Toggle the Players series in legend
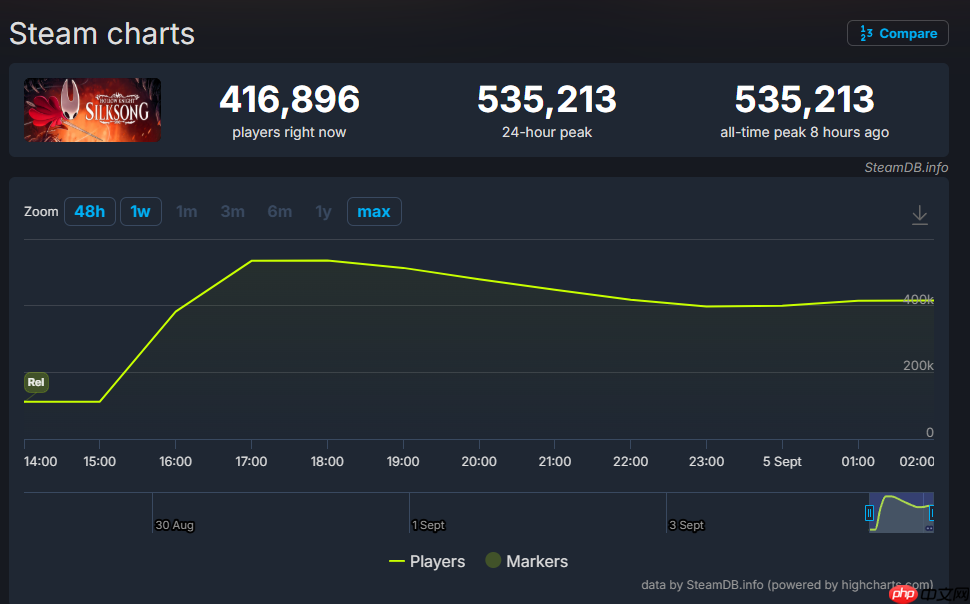Image resolution: width=970 pixels, height=604 pixels. click(427, 561)
